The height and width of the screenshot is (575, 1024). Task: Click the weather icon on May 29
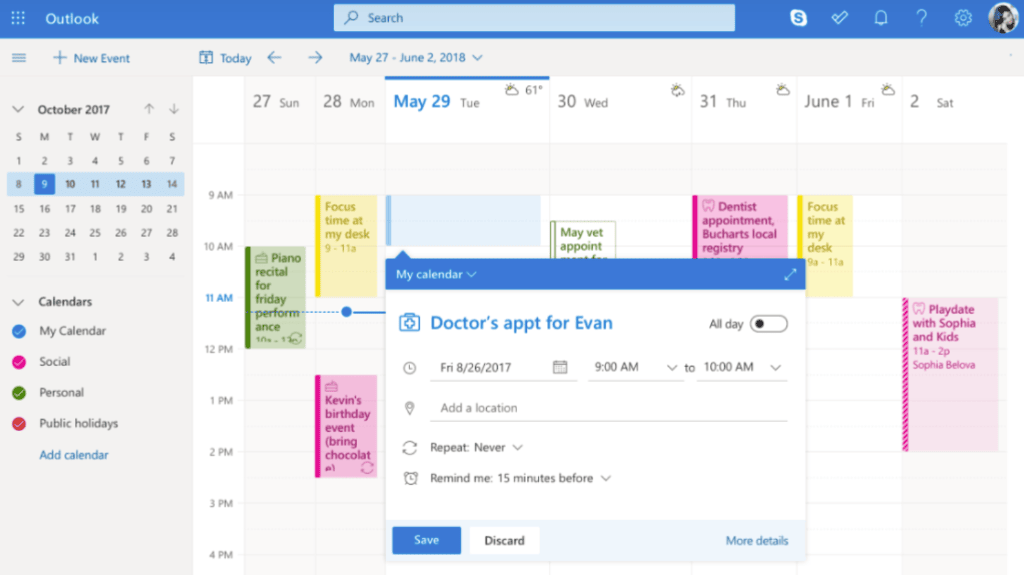click(x=512, y=90)
